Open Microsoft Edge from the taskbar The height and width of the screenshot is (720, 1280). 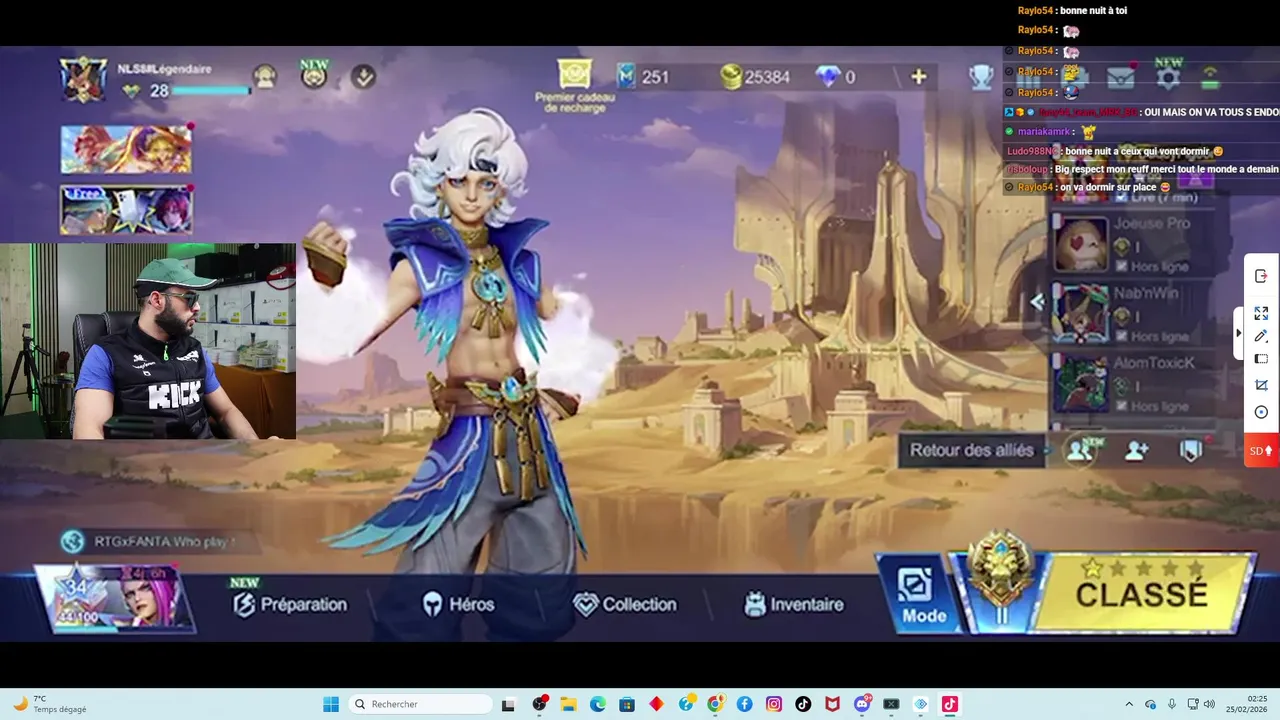[598, 704]
